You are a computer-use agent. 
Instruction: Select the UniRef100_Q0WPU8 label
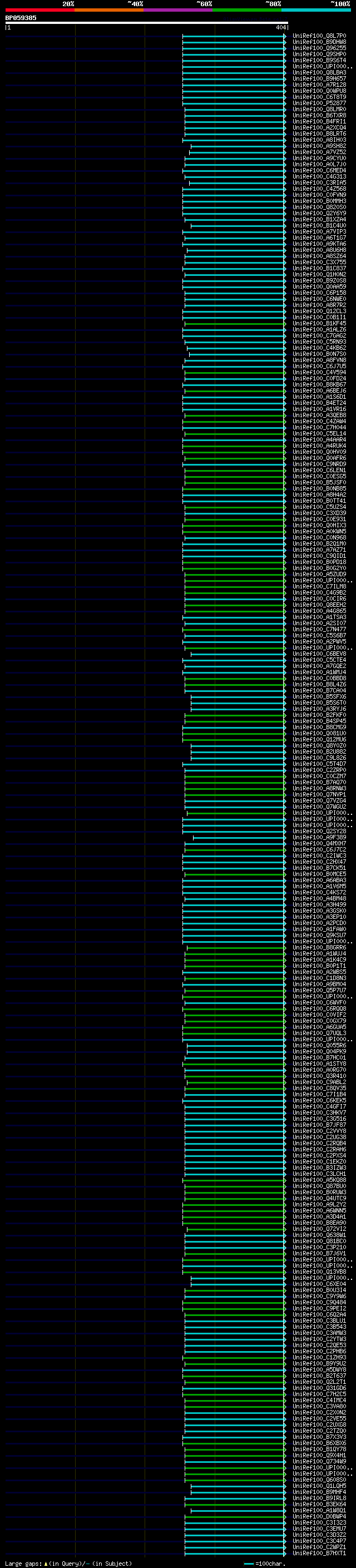point(319,91)
